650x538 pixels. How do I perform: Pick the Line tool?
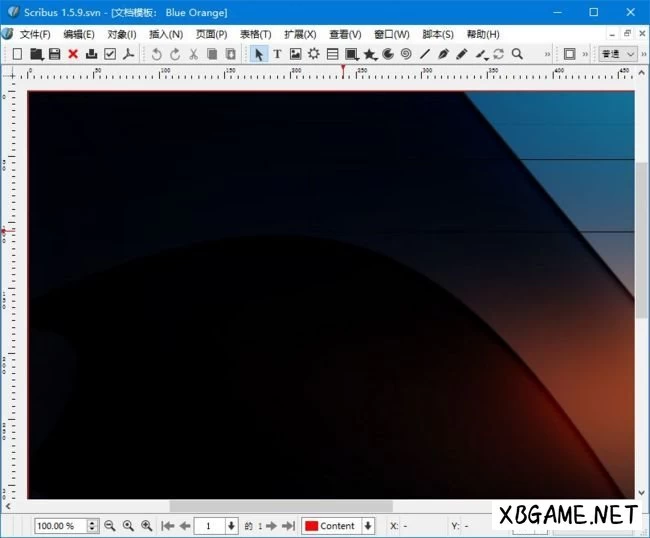[x=425, y=54]
